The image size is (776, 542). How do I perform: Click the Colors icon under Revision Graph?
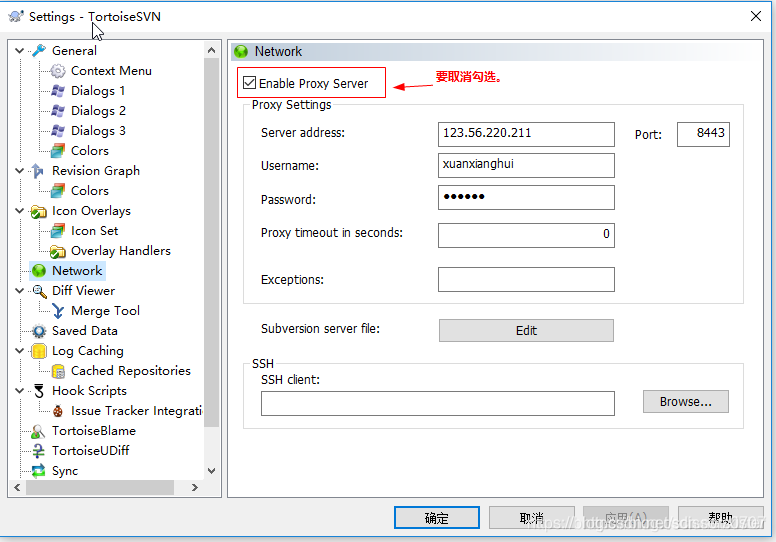point(58,191)
